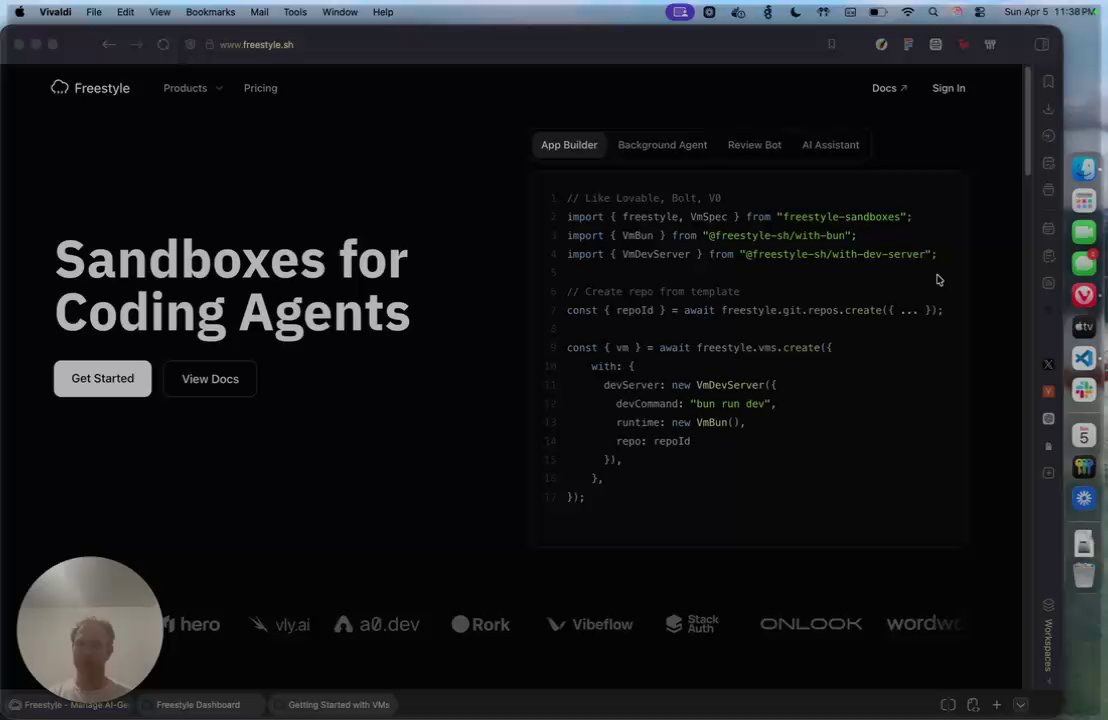Open the new tab plus button

(996, 704)
